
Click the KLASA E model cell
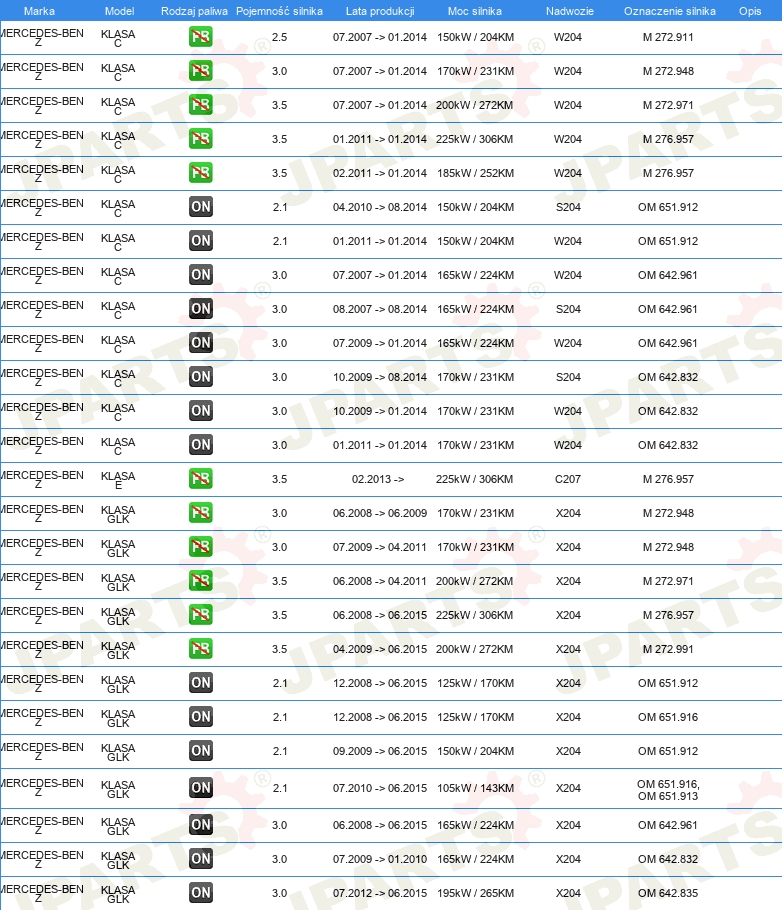click(x=118, y=480)
